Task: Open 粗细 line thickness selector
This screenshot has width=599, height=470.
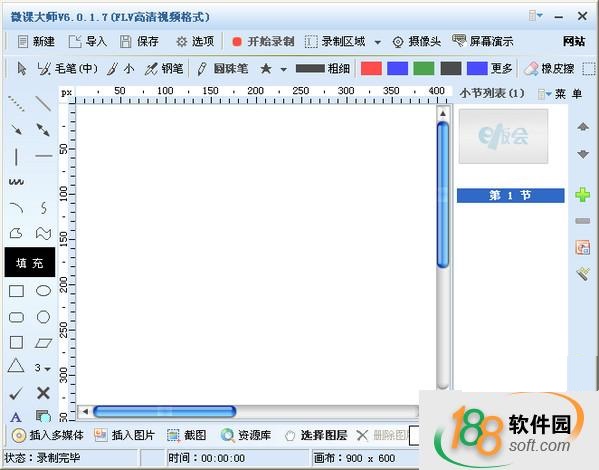Action: (323, 69)
